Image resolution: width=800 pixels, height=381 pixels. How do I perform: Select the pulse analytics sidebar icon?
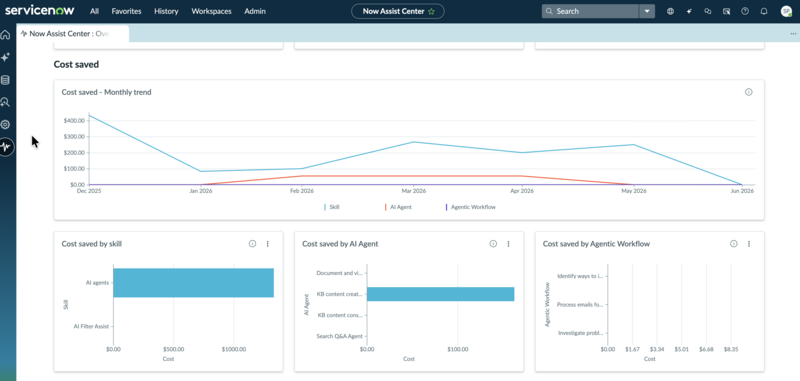click(6, 147)
